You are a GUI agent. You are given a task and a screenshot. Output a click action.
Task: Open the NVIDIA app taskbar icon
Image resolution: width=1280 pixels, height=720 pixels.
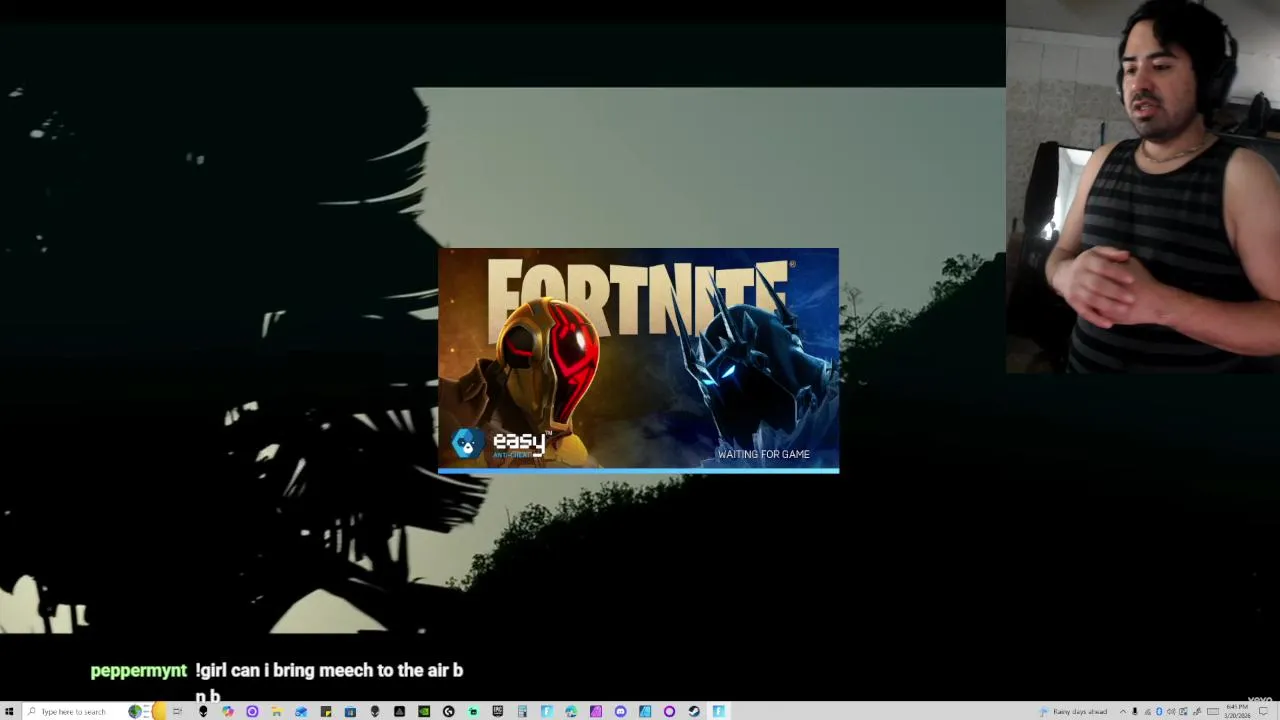424,711
